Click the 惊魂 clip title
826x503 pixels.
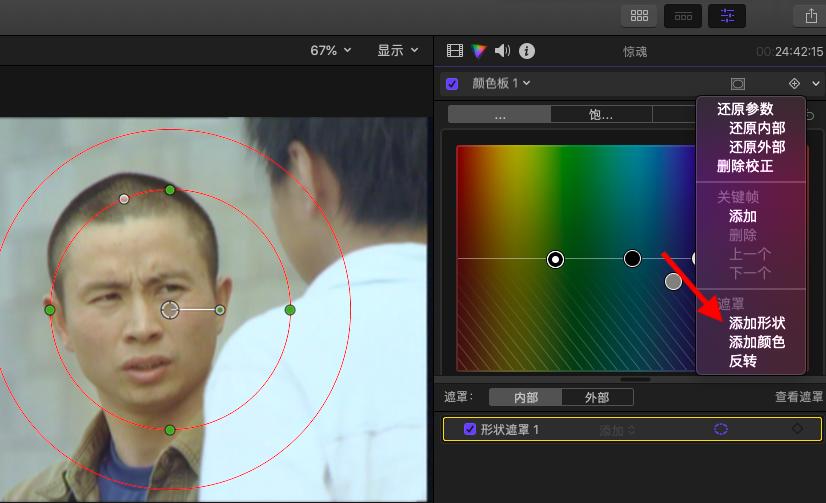pos(635,51)
